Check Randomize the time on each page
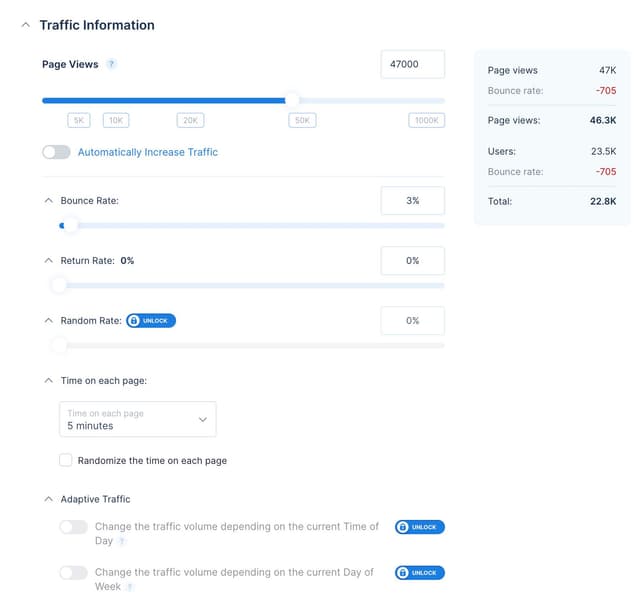Viewport: 640px width, 602px height. (x=66, y=460)
